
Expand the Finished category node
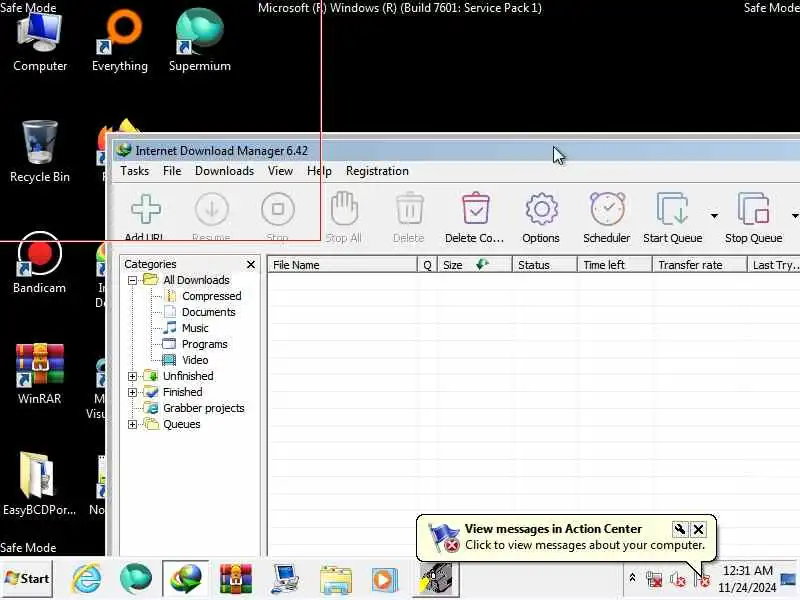pyautogui.click(x=133, y=392)
